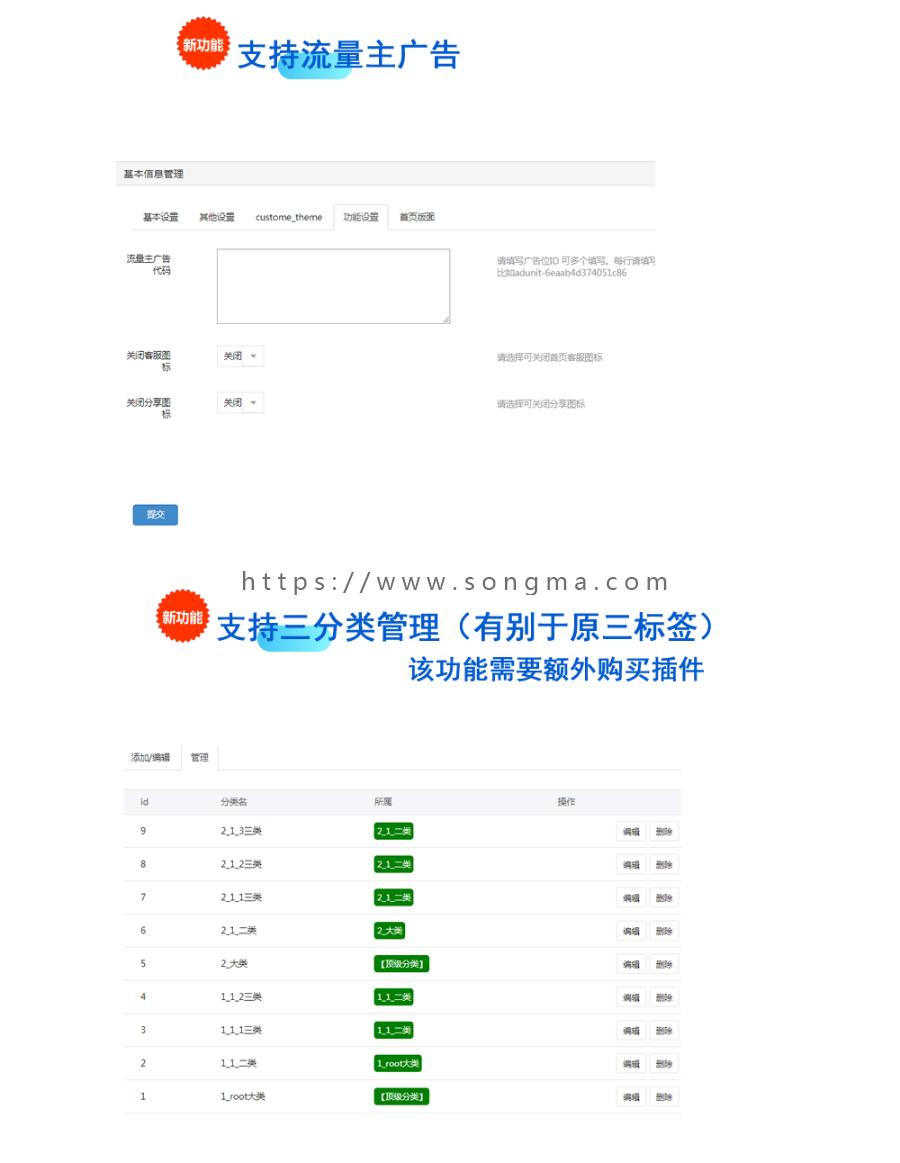
Task: Delete the 1_root大类 category row
Action: coord(664,1097)
